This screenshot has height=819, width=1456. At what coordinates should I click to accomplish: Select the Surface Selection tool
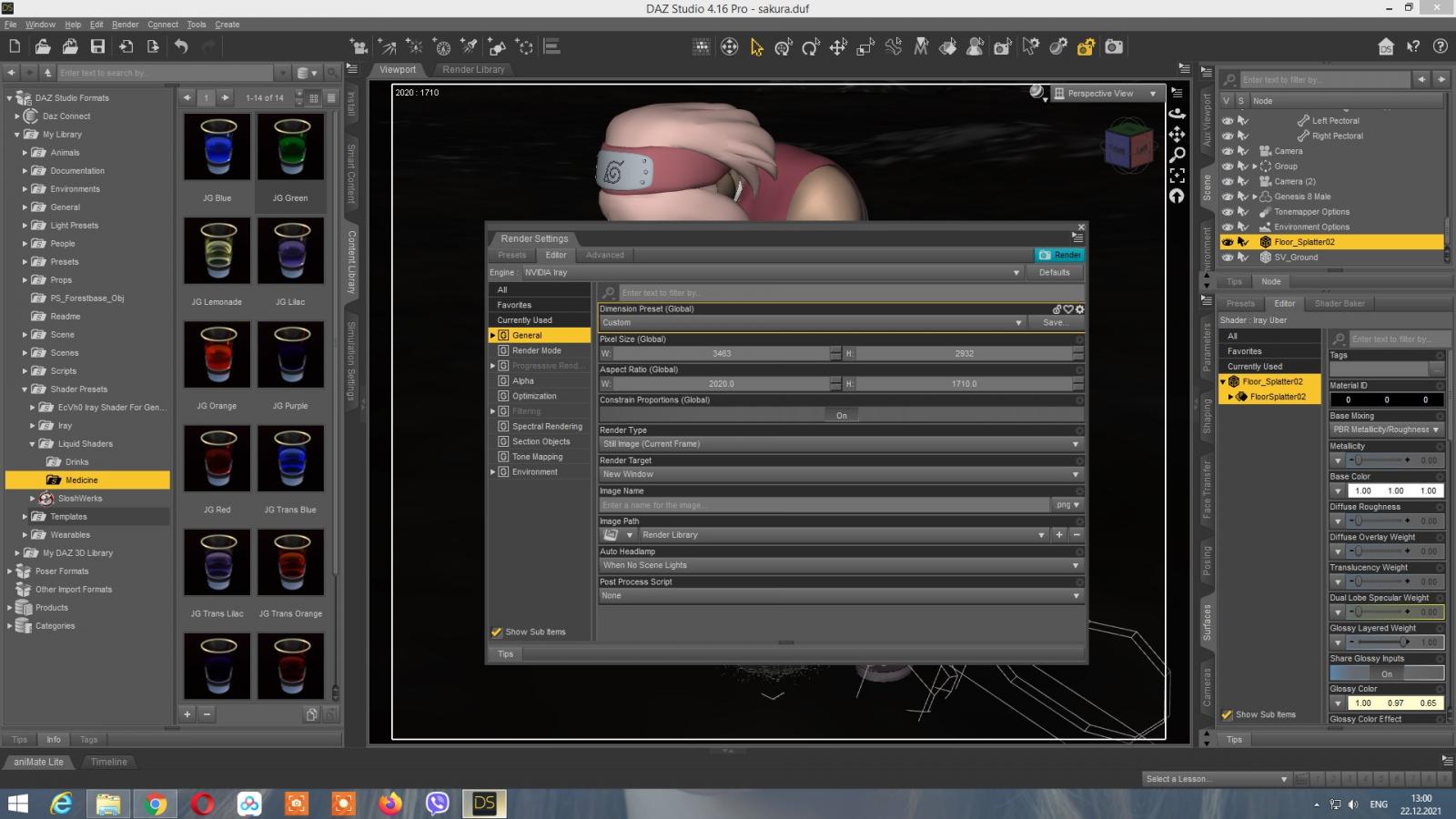[x=948, y=46]
